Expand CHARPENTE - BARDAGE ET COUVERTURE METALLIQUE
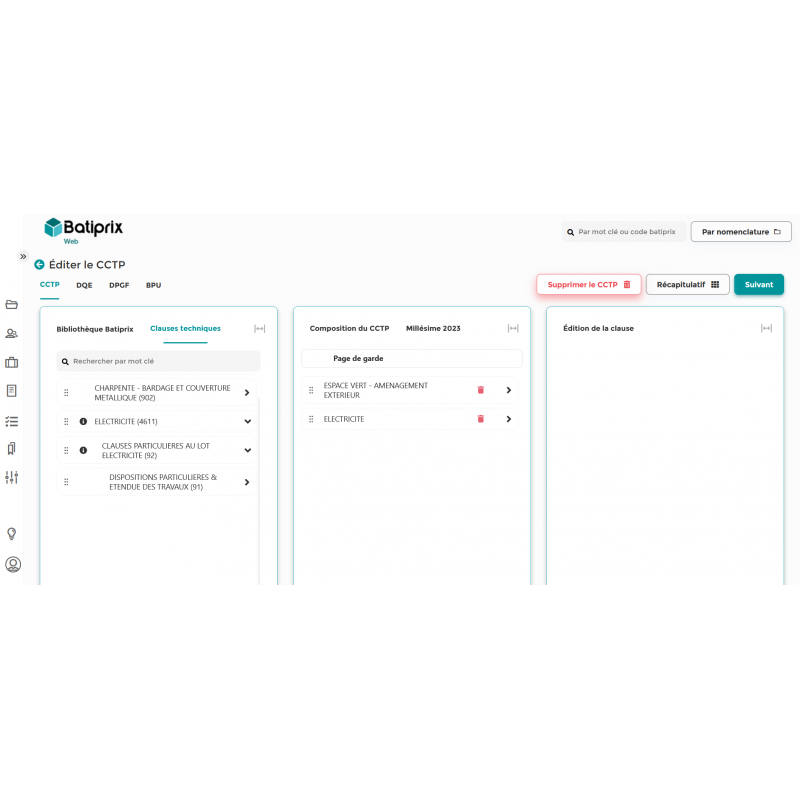The width and height of the screenshot is (800, 800). (x=247, y=393)
